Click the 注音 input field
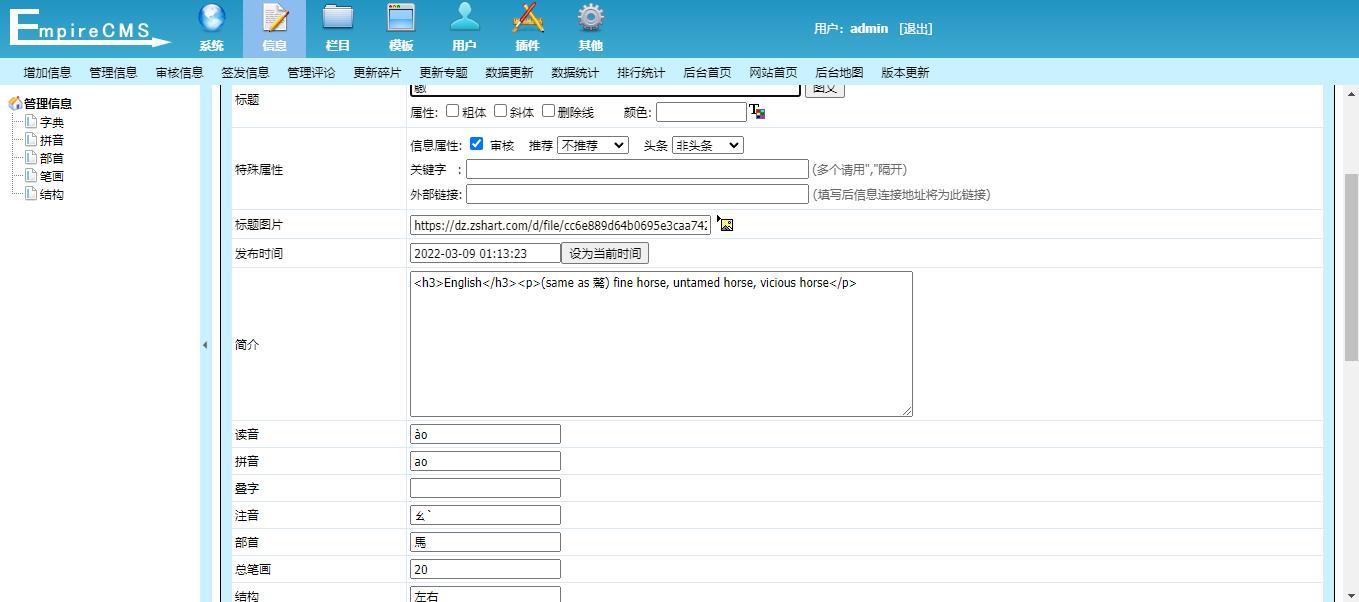 pos(485,515)
